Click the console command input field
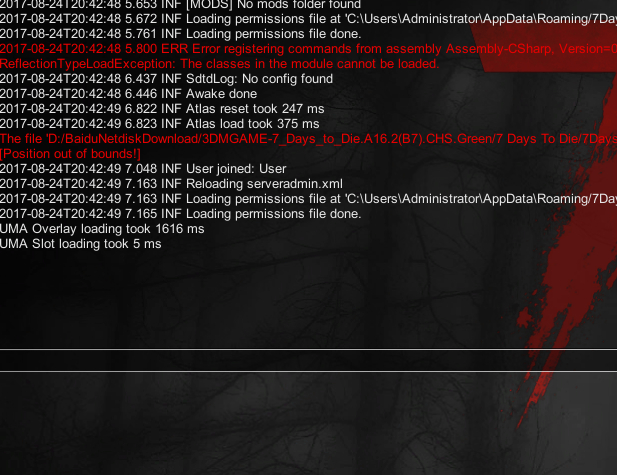 (308, 360)
